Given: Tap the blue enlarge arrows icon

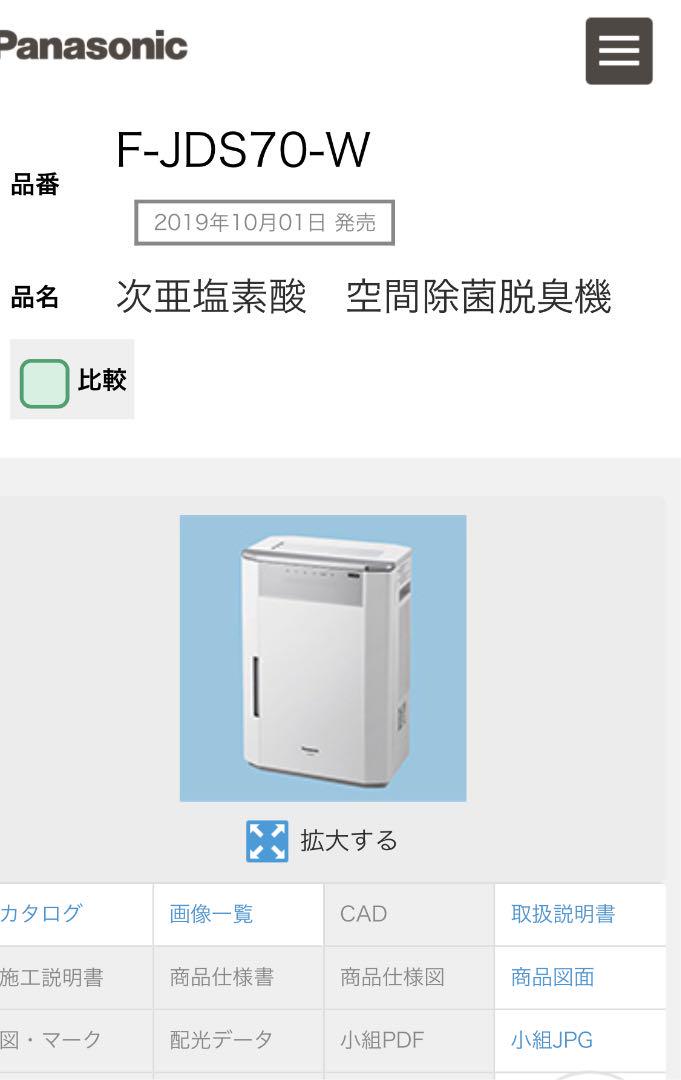Looking at the screenshot, I should 267,841.
